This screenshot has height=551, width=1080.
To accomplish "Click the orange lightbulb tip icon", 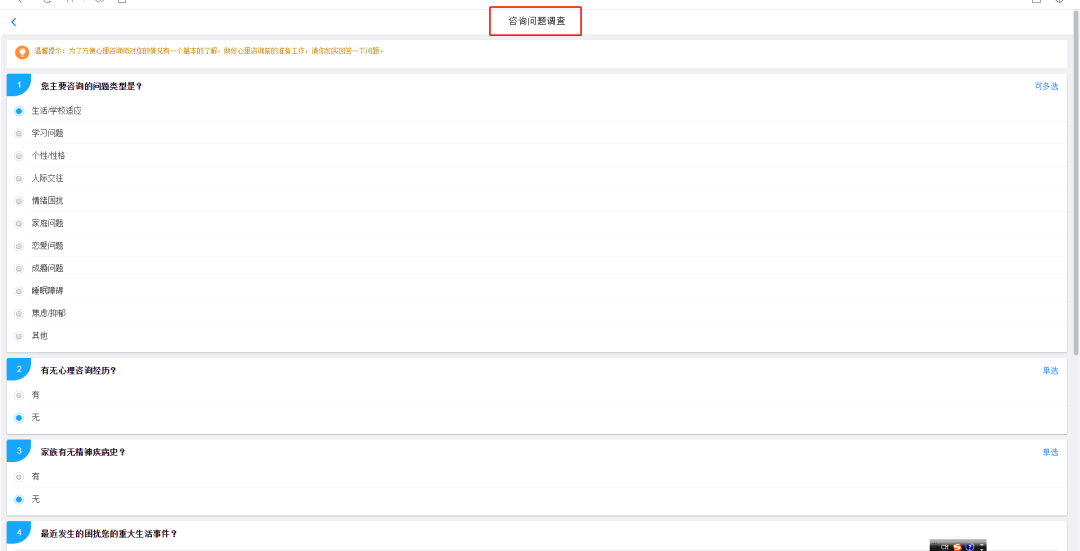I will [x=22, y=52].
